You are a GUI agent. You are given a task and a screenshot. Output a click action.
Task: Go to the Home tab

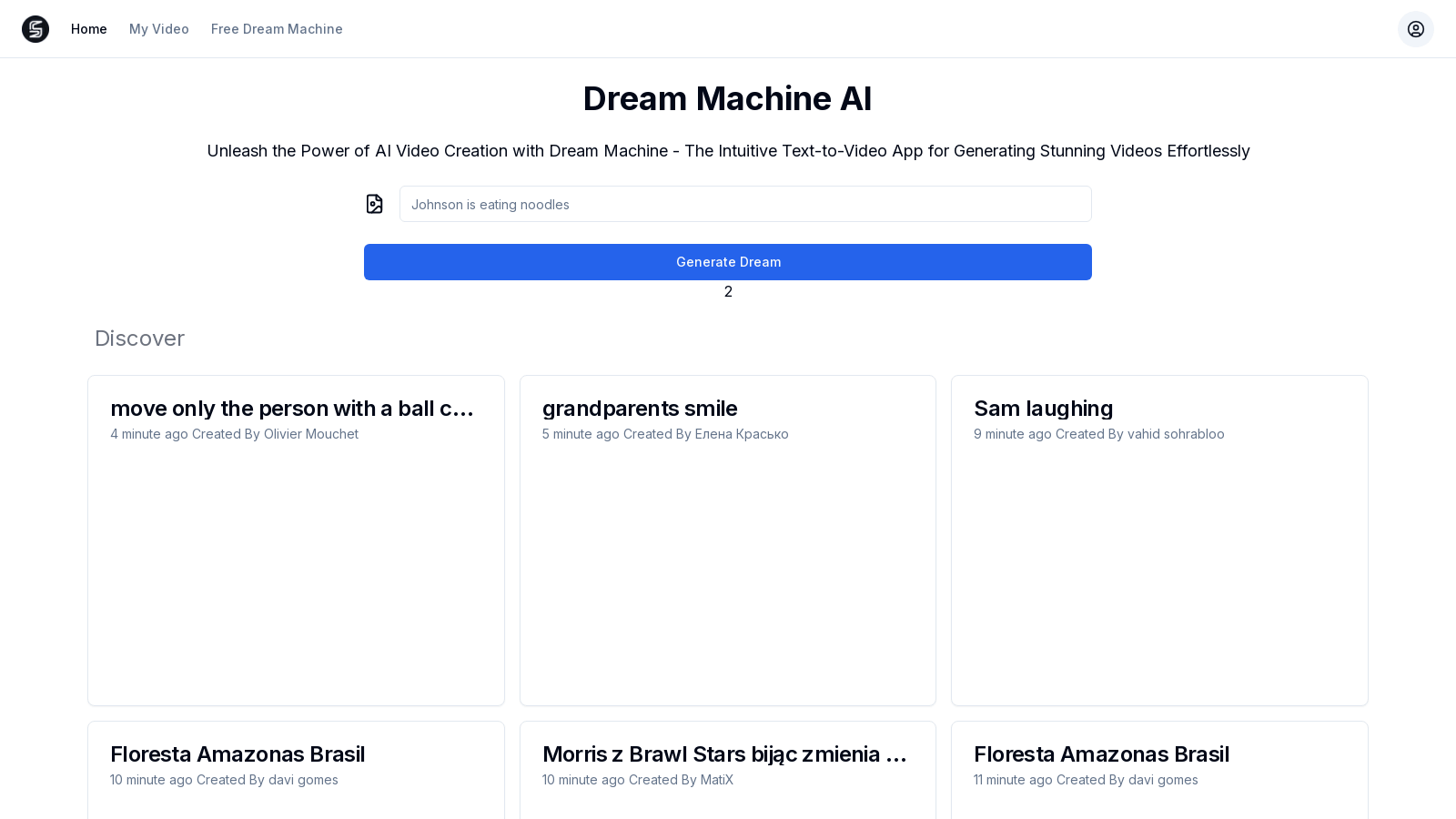point(89,29)
